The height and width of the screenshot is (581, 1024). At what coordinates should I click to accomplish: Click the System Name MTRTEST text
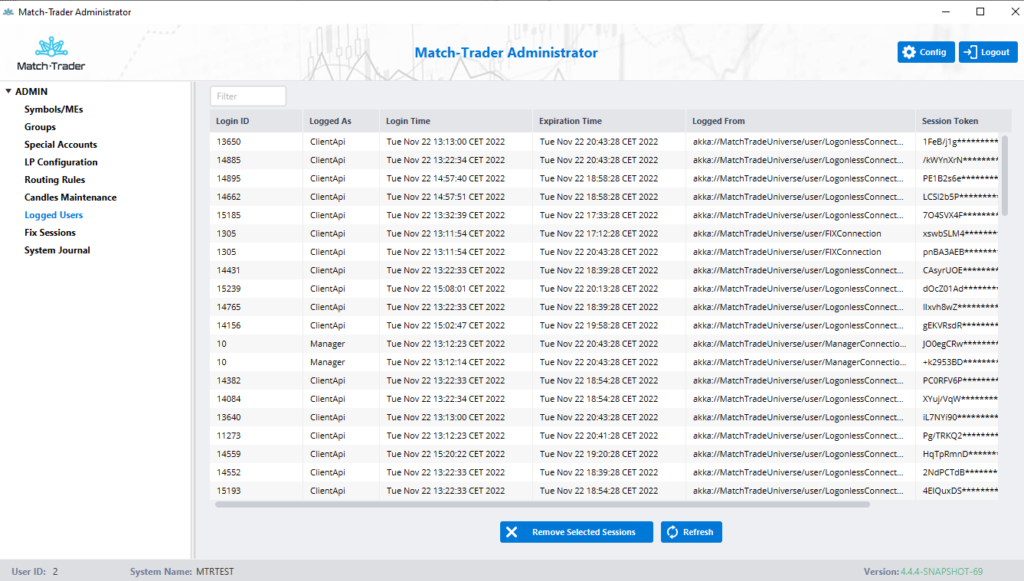pos(182,571)
